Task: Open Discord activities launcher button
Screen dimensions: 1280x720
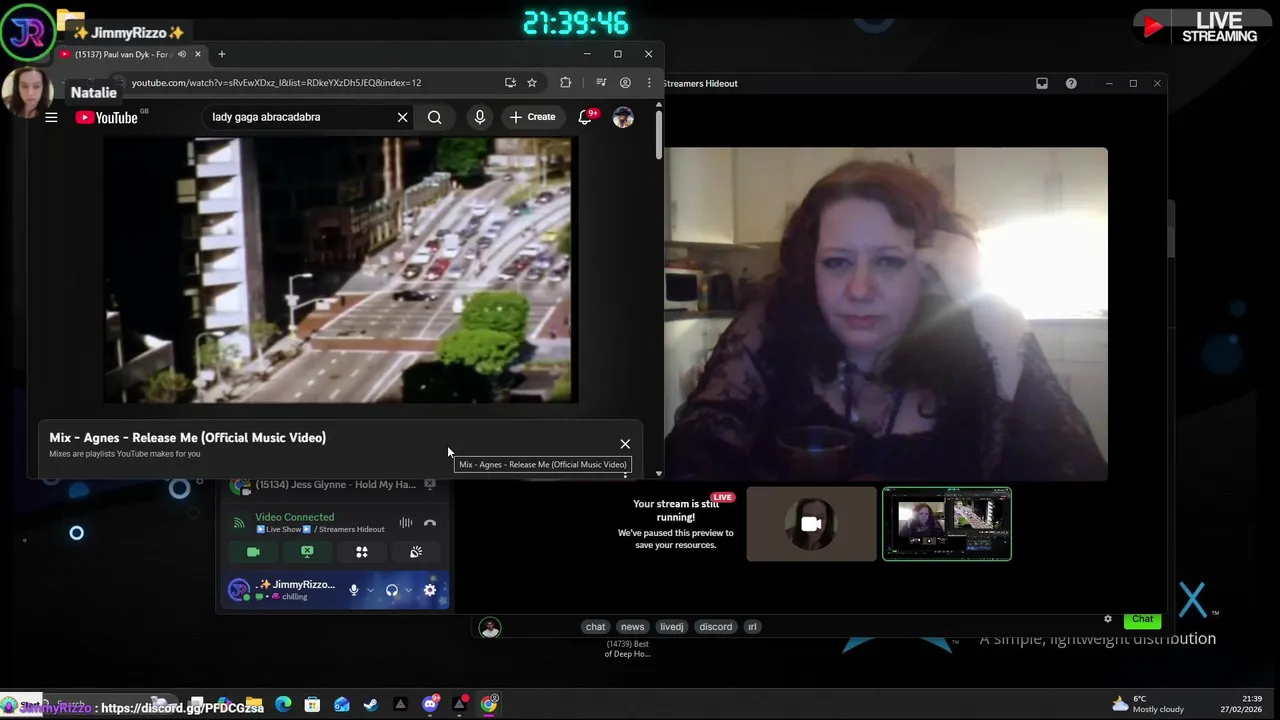Action: click(362, 551)
